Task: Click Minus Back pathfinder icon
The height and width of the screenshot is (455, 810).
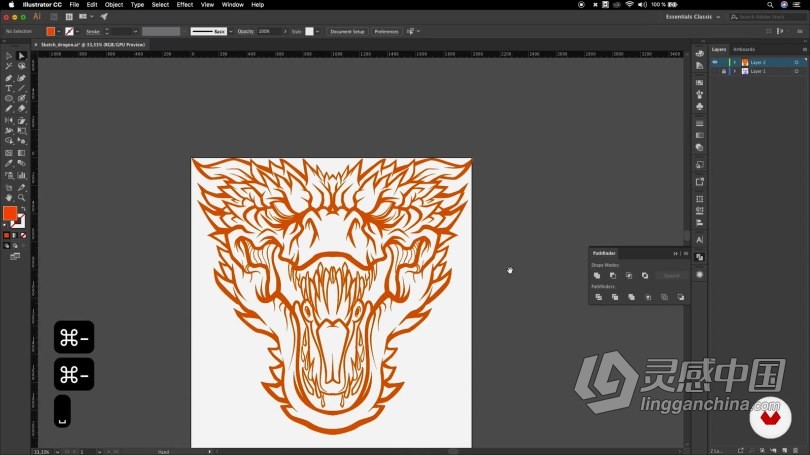Action: pyautogui.click(x=681, y=297)
